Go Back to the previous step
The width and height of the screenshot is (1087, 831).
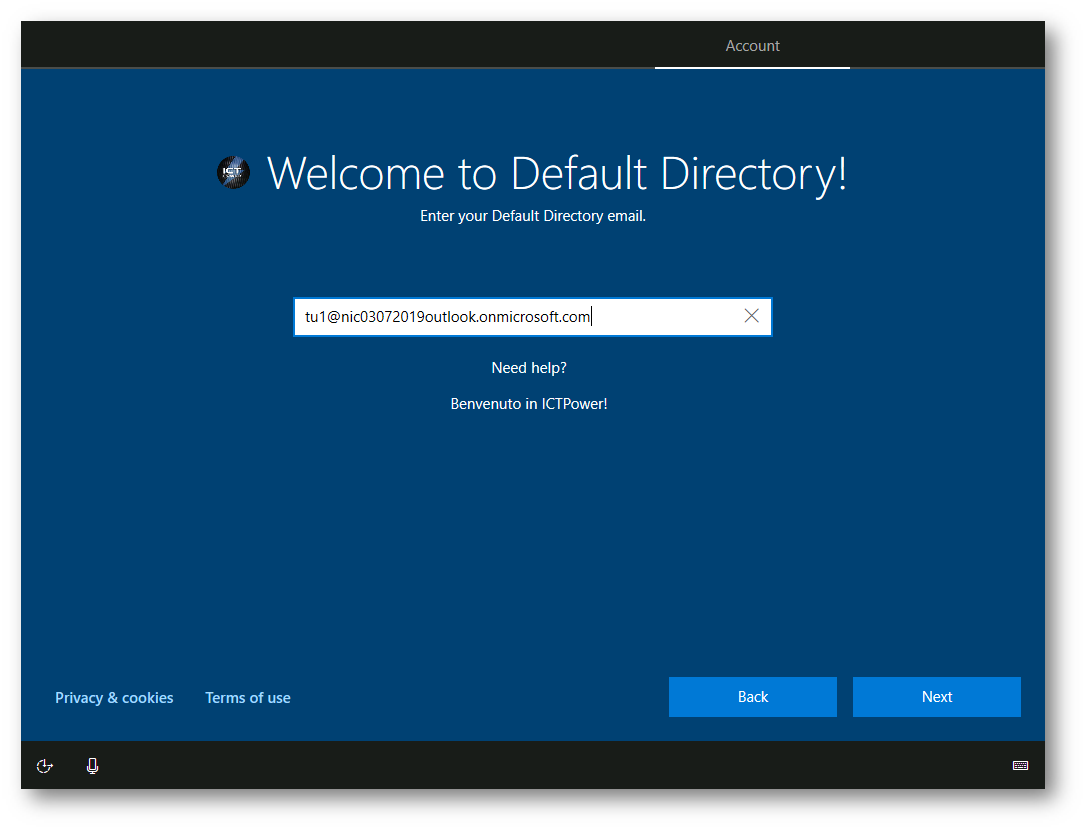click(753, 697)
